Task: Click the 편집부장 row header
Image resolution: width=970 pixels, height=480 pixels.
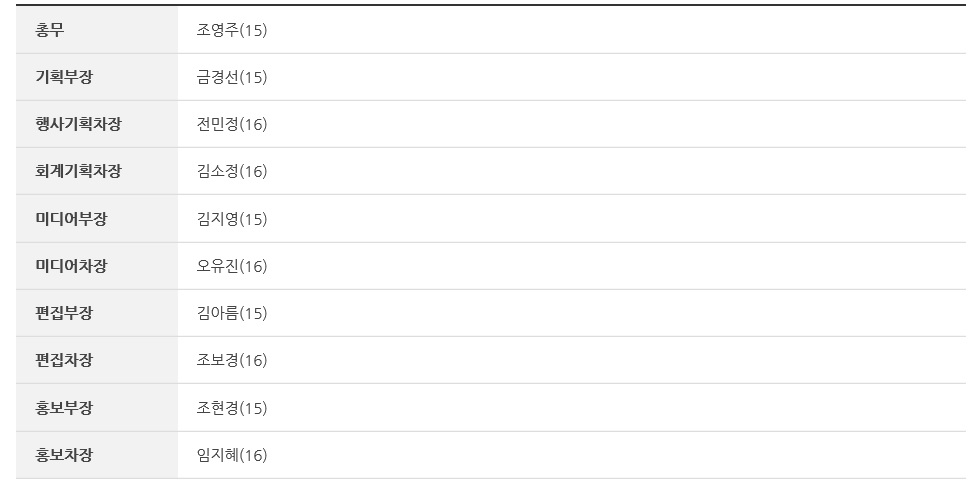Action: 64,313
